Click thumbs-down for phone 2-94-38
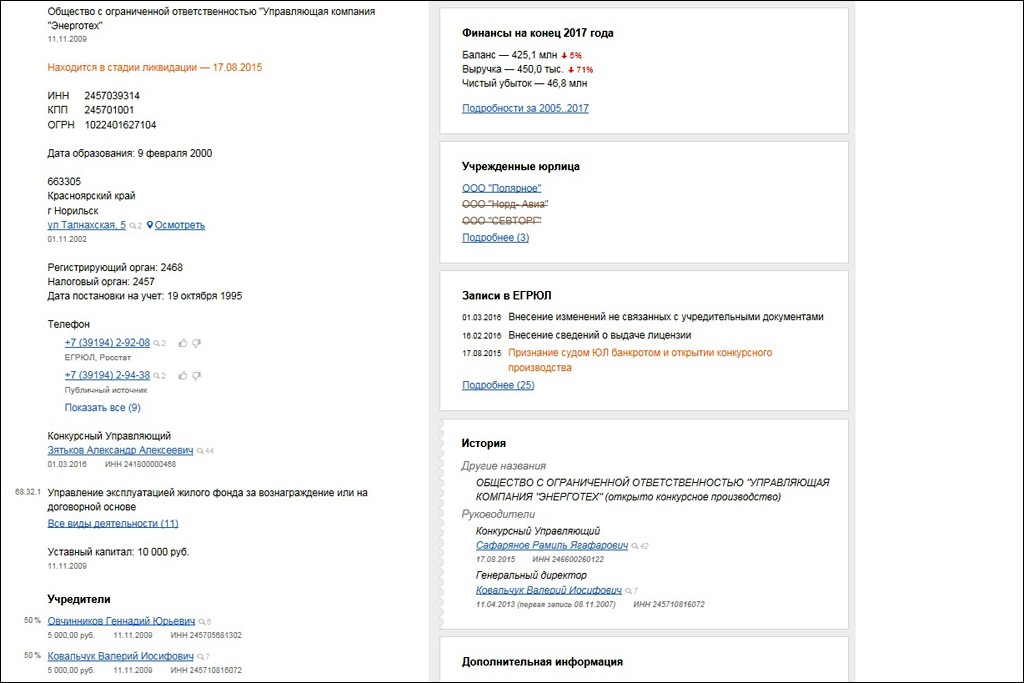 point(196,375)
